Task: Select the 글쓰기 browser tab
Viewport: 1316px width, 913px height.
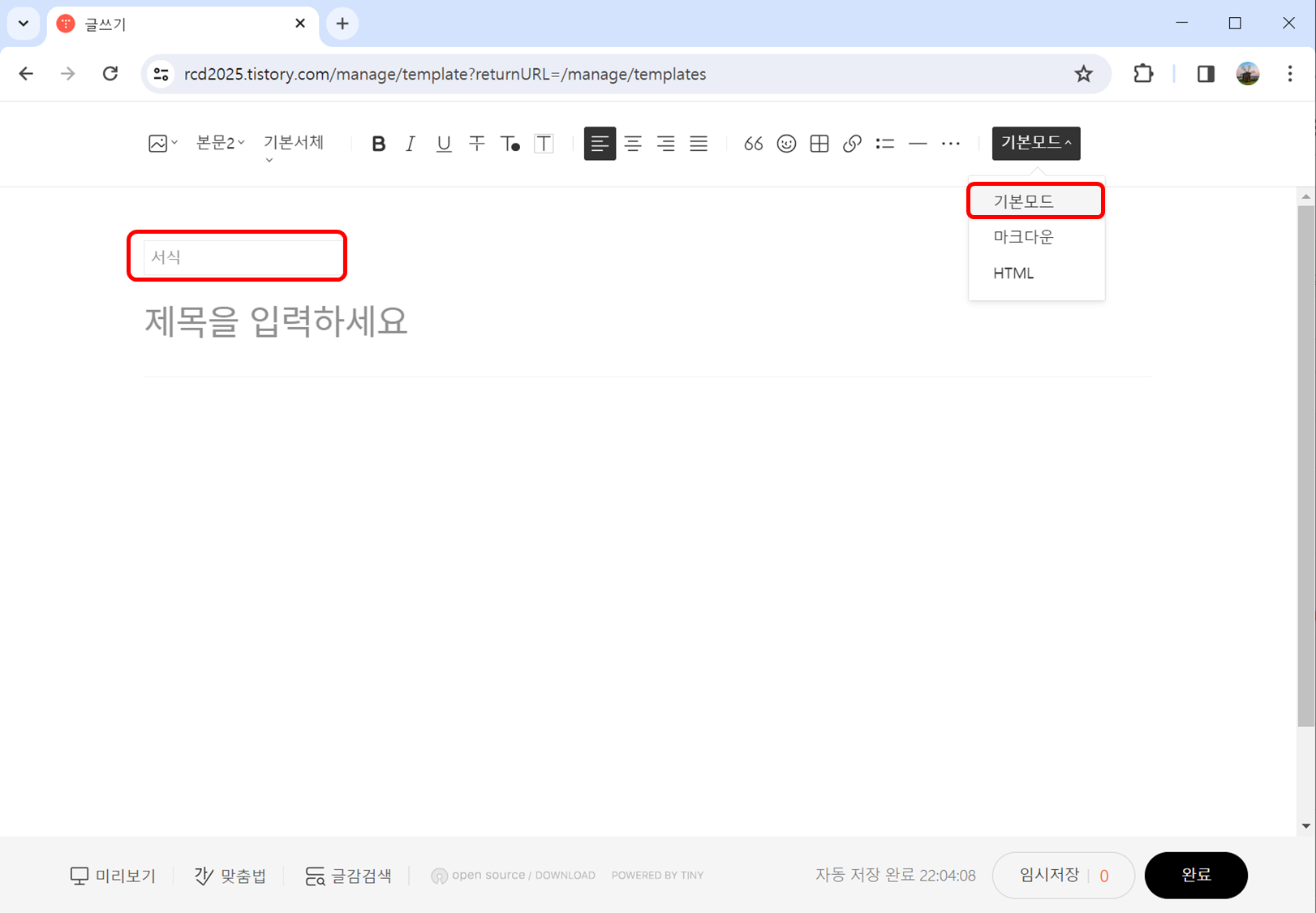Action: (x=183, y=25)
